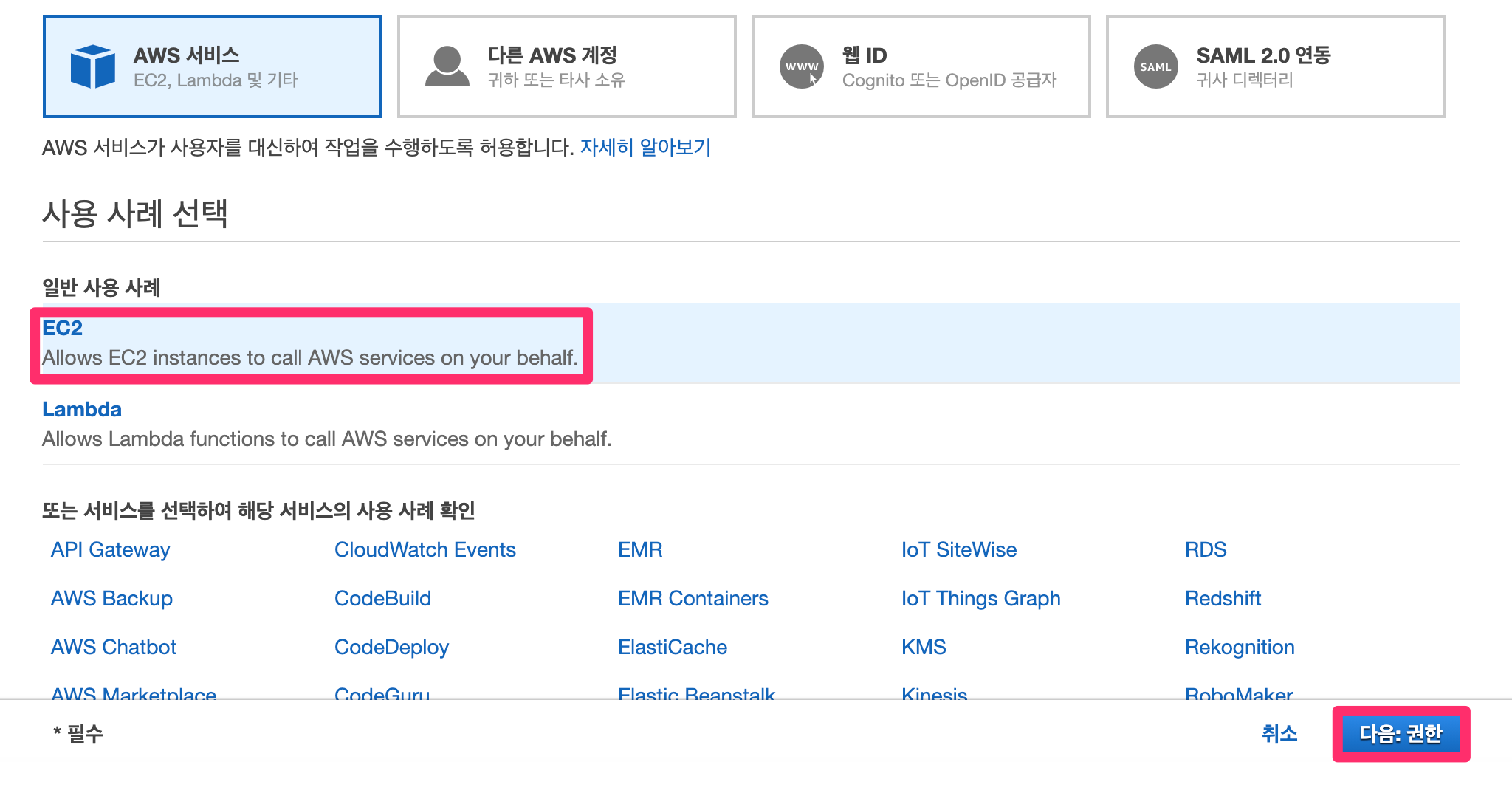
Task: Switch to the 다른 AWS 계정 card
Action: click(566, 65)
